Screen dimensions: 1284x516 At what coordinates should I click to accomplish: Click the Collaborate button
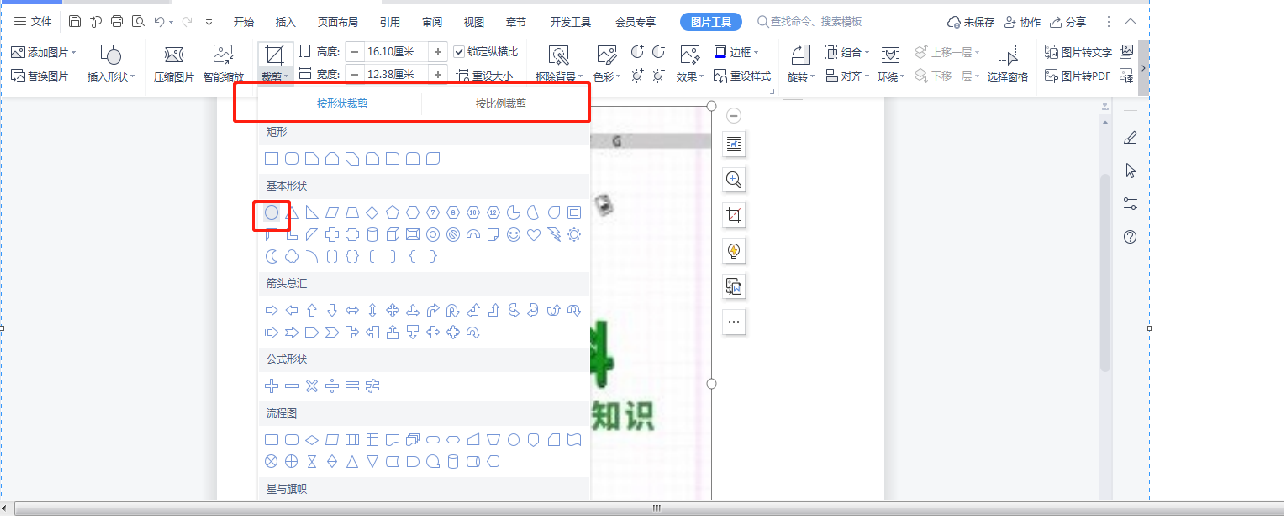click(x=1022, y=21)
